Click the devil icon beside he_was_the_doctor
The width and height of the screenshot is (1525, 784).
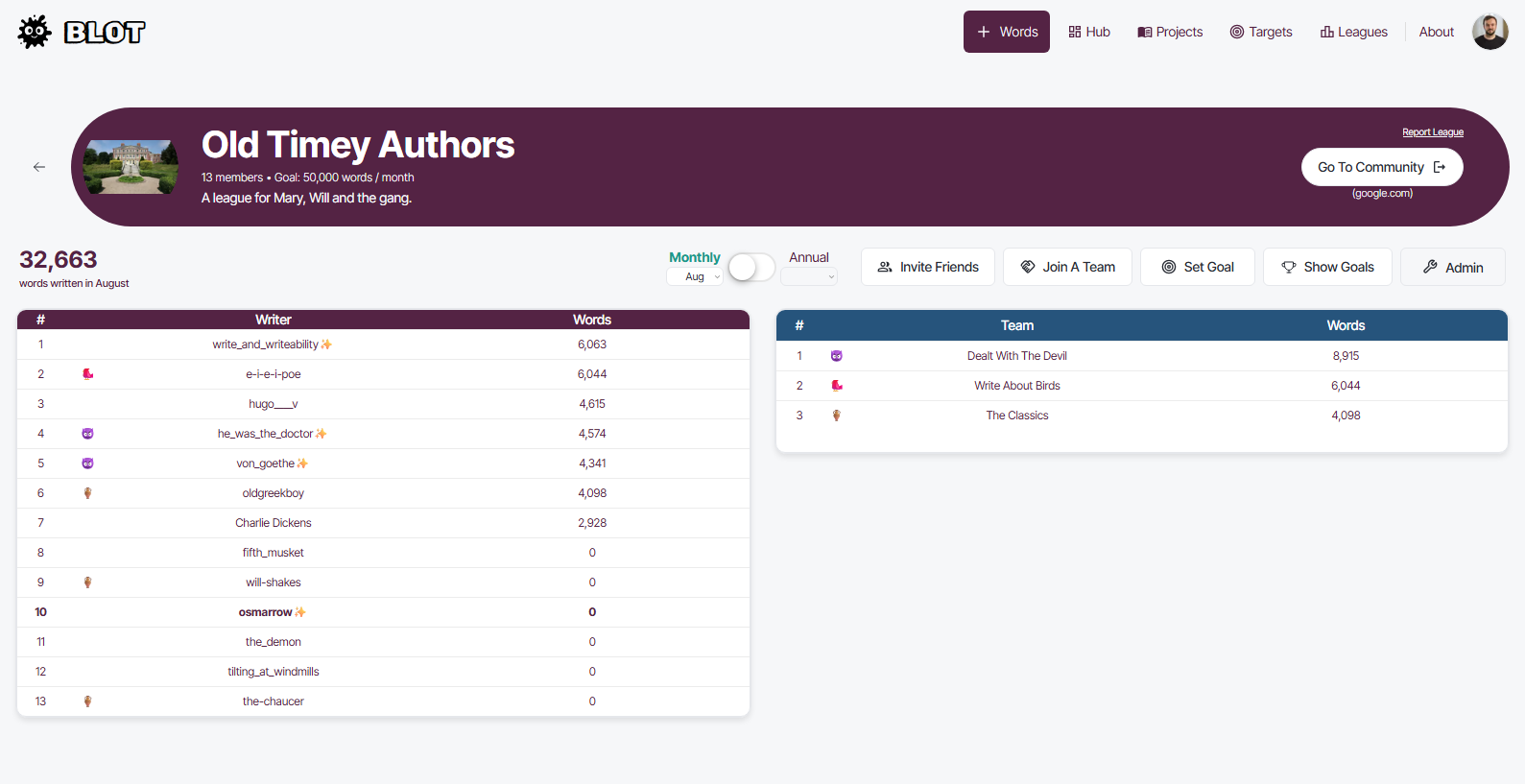(88, 434)
